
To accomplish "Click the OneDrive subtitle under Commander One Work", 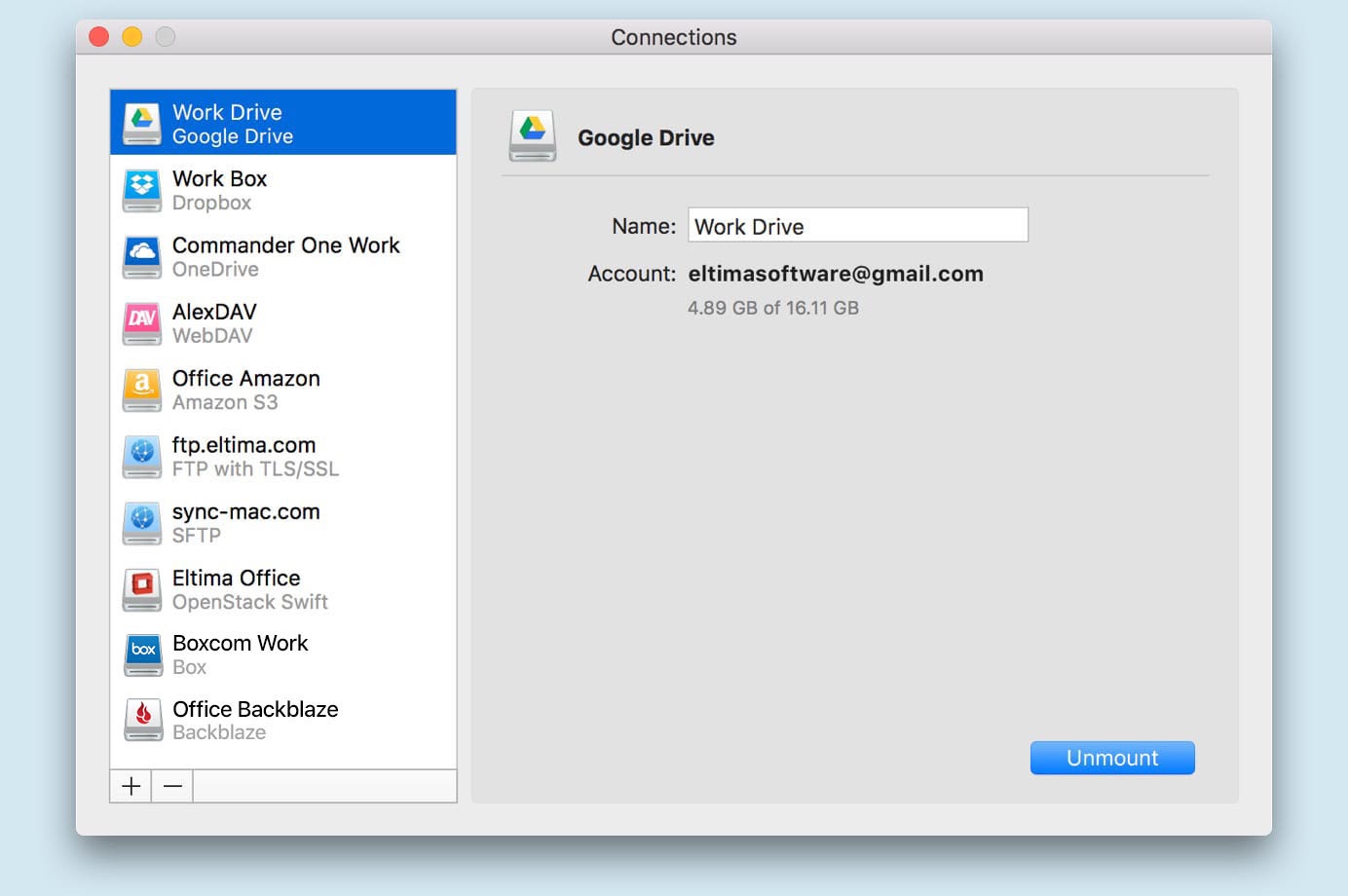I will (215, 269).
